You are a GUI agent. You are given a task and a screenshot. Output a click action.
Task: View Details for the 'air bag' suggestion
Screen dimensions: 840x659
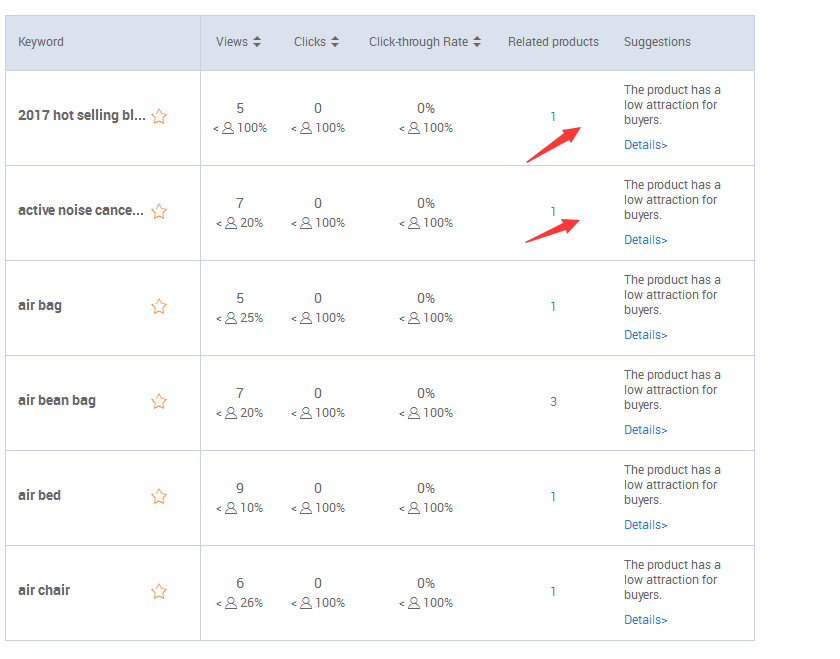coord(646,335)
